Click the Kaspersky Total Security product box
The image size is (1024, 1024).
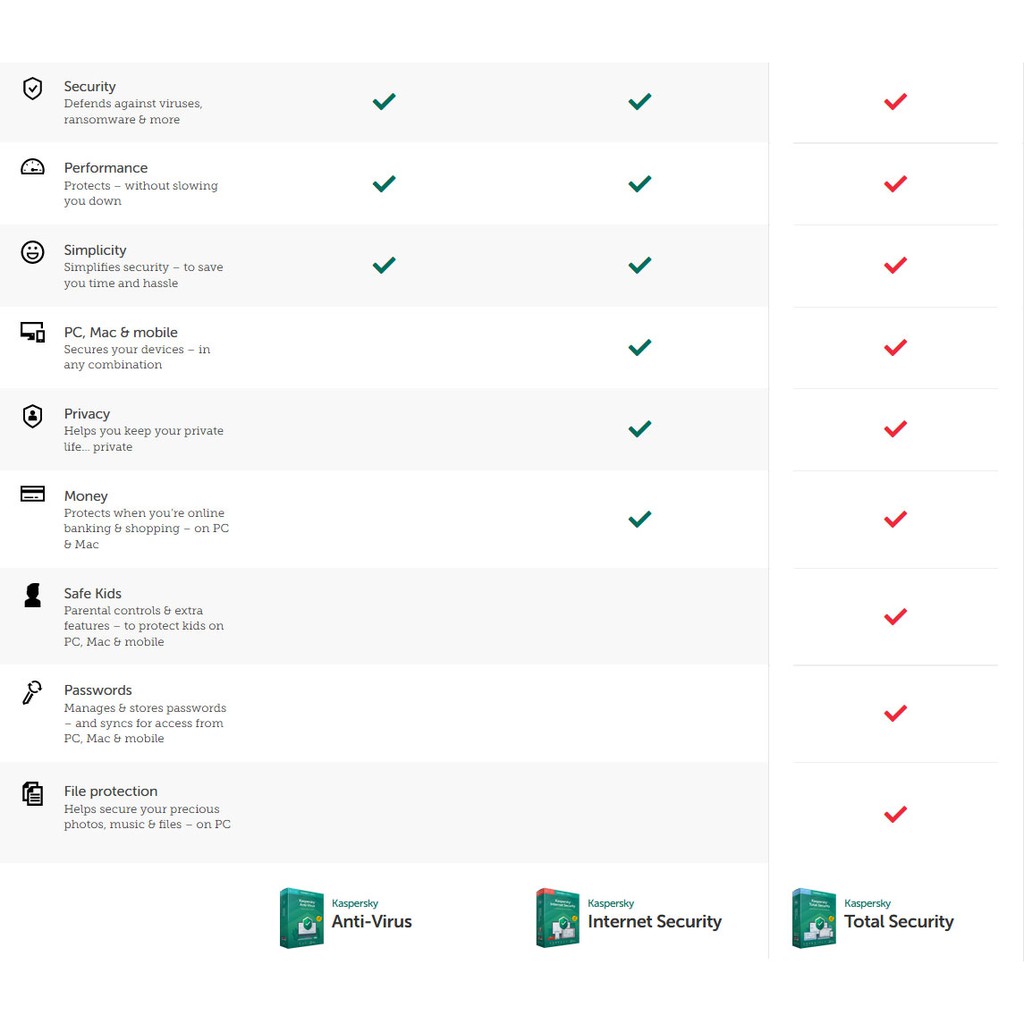coord(813,917)
